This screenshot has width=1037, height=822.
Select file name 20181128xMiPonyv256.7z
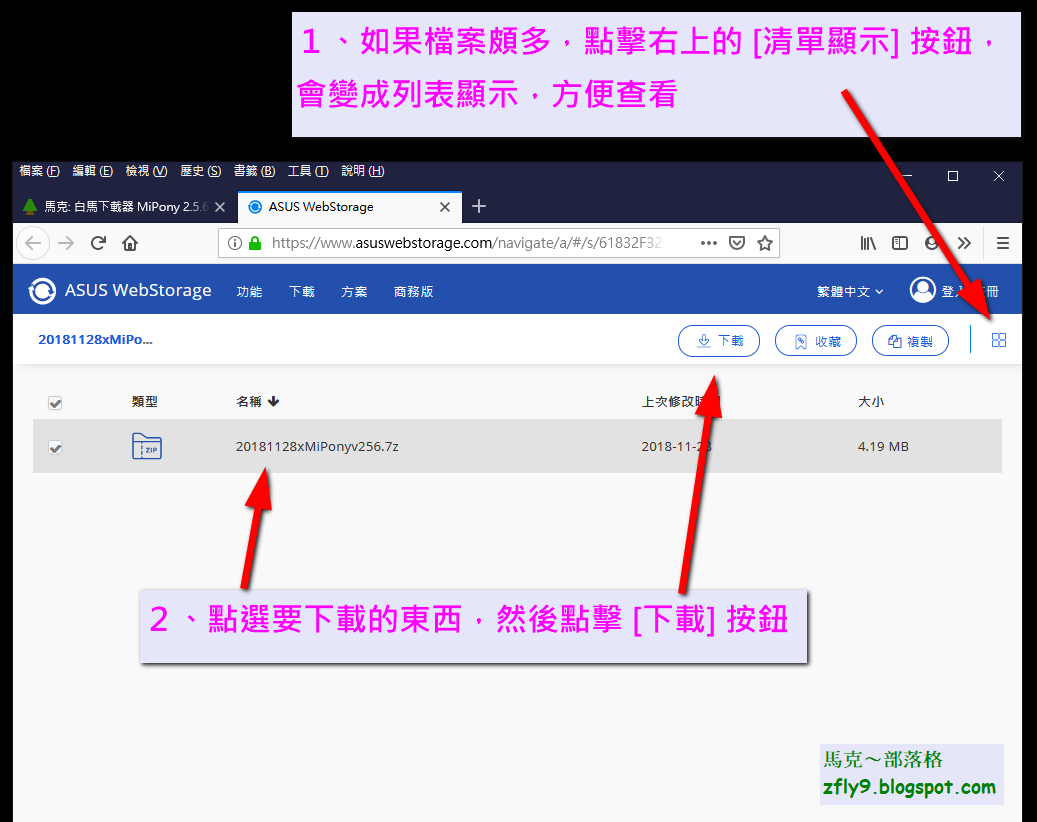tap(317, 446)
